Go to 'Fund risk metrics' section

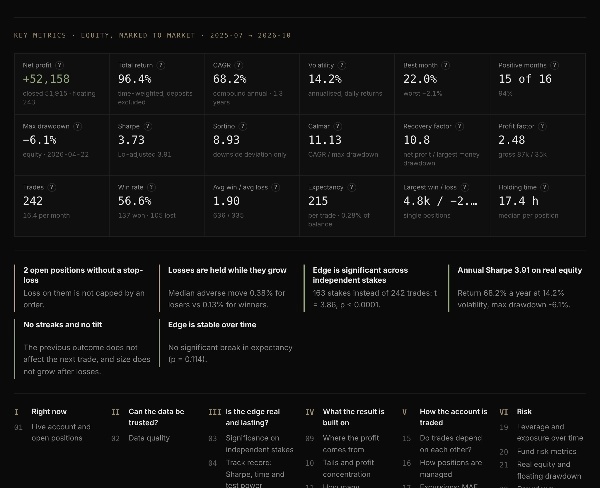[x=546, y=452]
